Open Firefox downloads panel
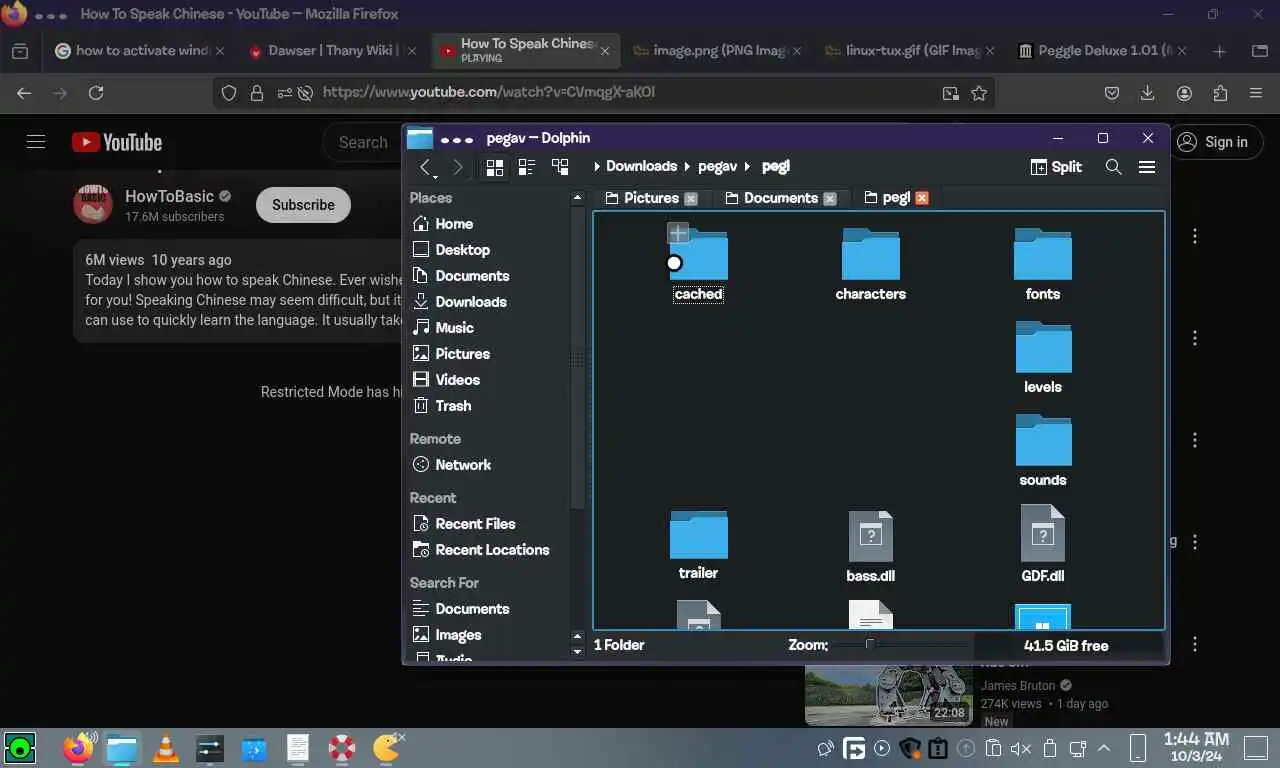This screenshot has width=1280, height=768. (x=1148, y=93)
